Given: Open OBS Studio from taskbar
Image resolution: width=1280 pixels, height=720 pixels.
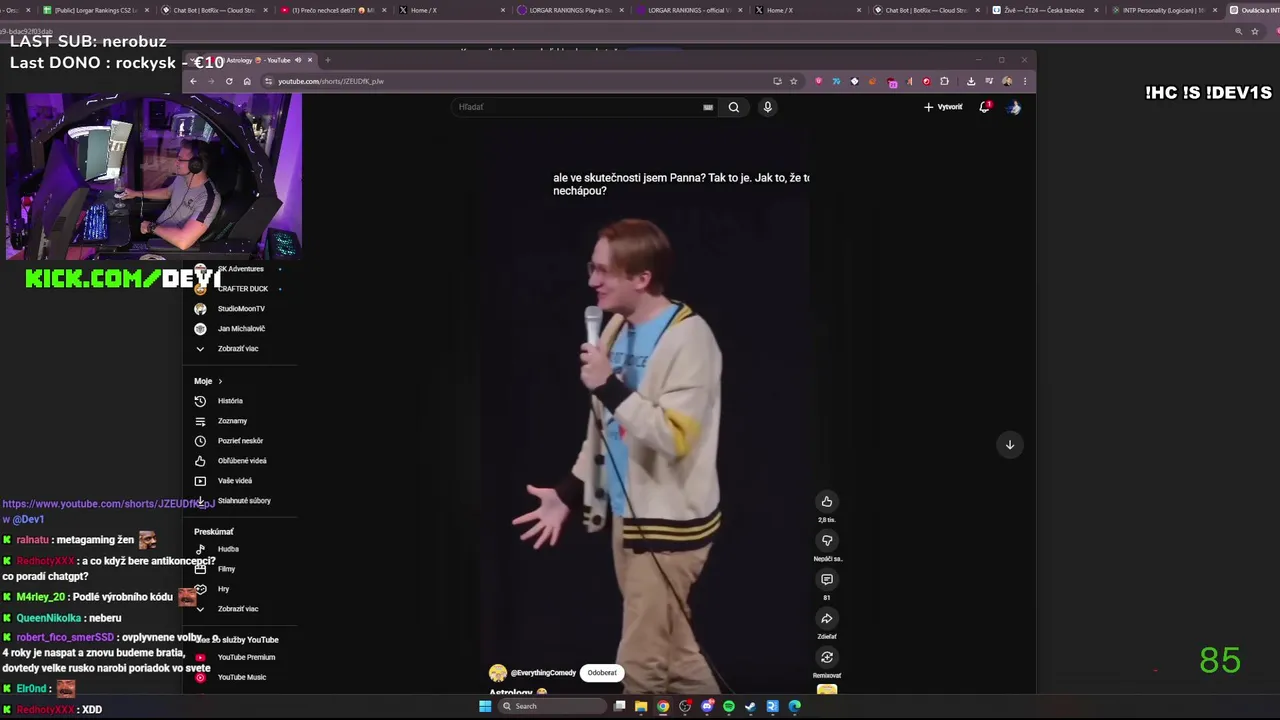Looking at the screenshot, I should 685,706.
